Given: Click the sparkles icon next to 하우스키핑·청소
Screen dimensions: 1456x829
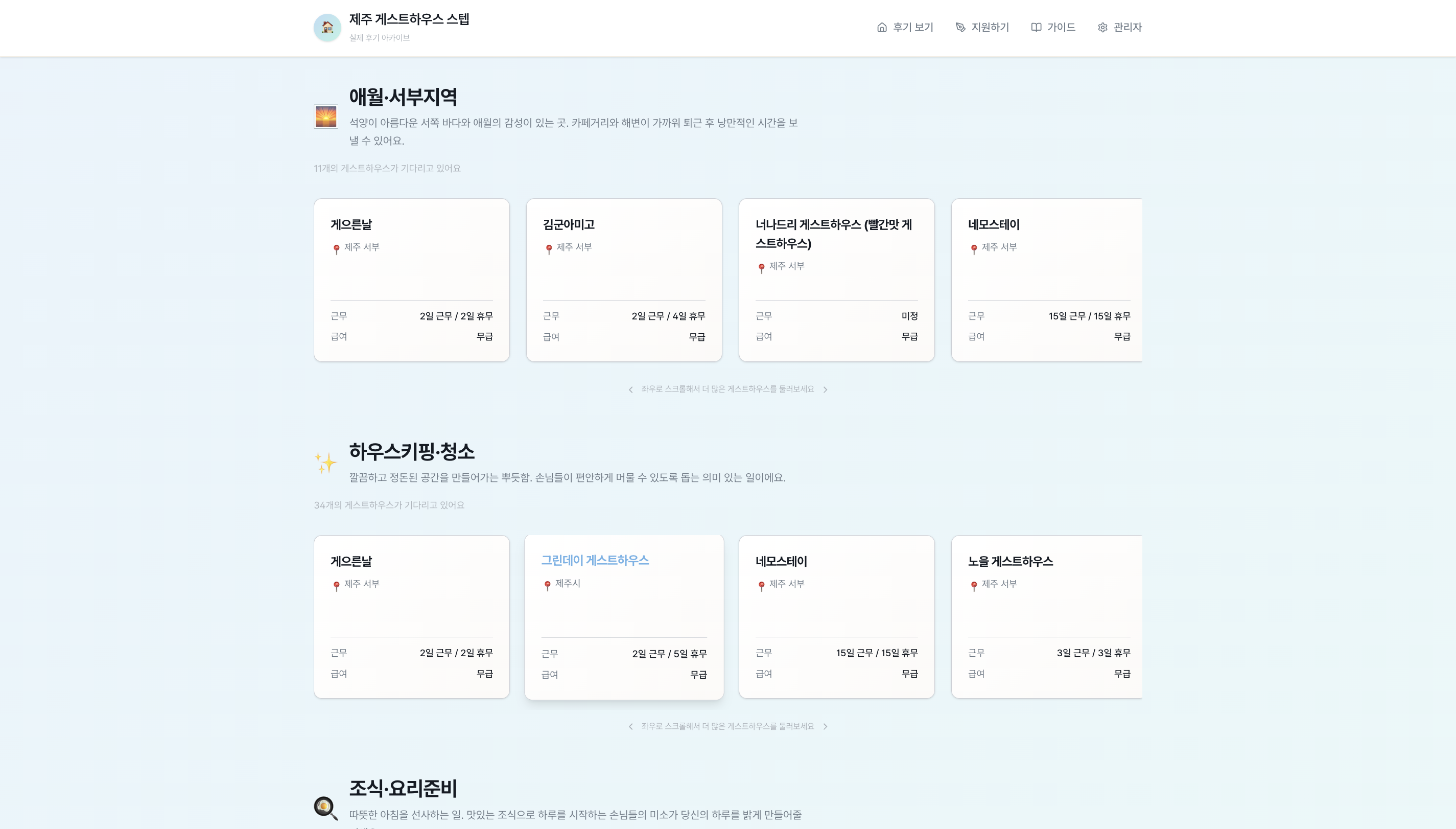Looking at the screenshot, I should (x=326, y=463).
